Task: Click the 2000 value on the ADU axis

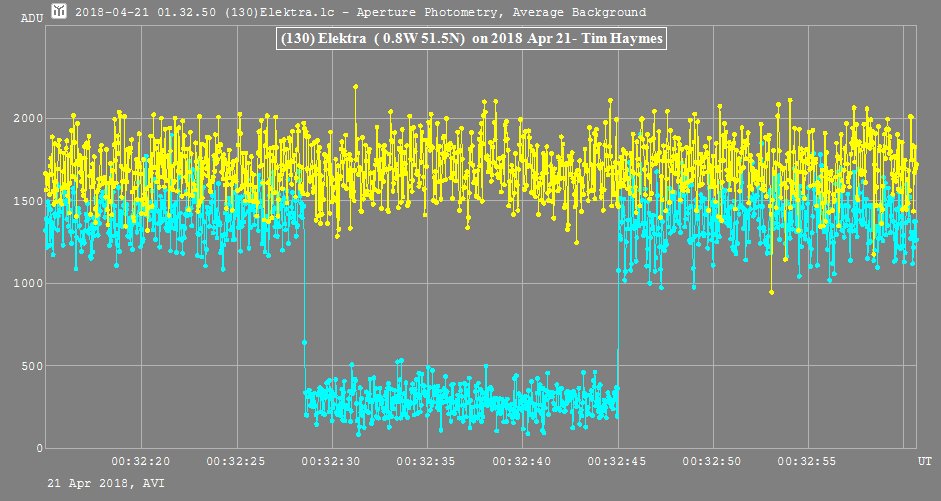Action: (27, 119)
